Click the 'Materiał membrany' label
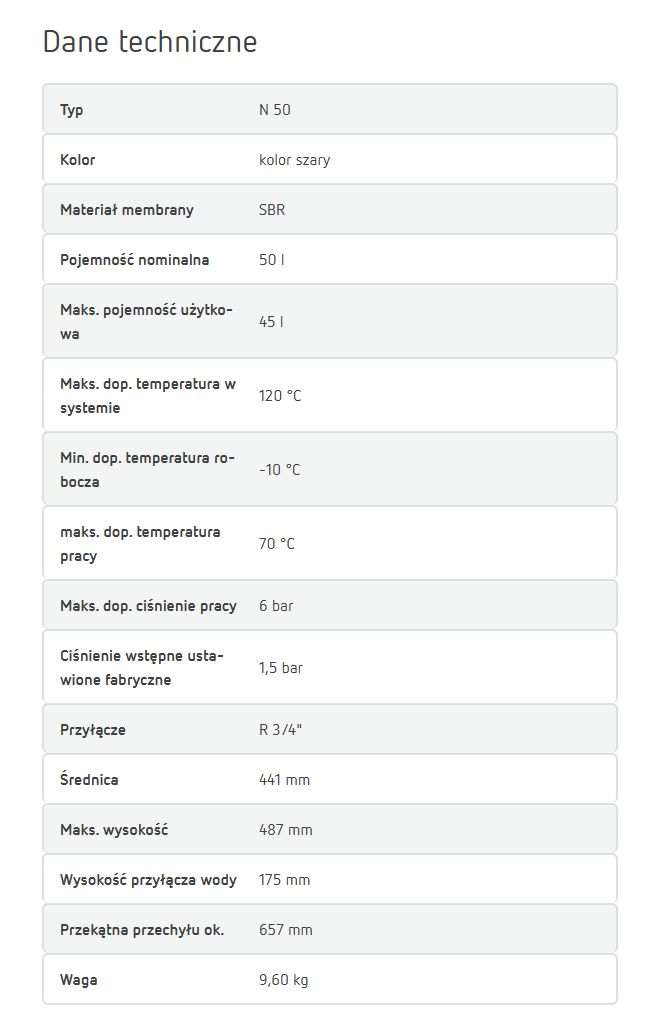Image resolution: width=649 pixels, height=1027 pixels. pyautogui.click(x=127, y=210)
